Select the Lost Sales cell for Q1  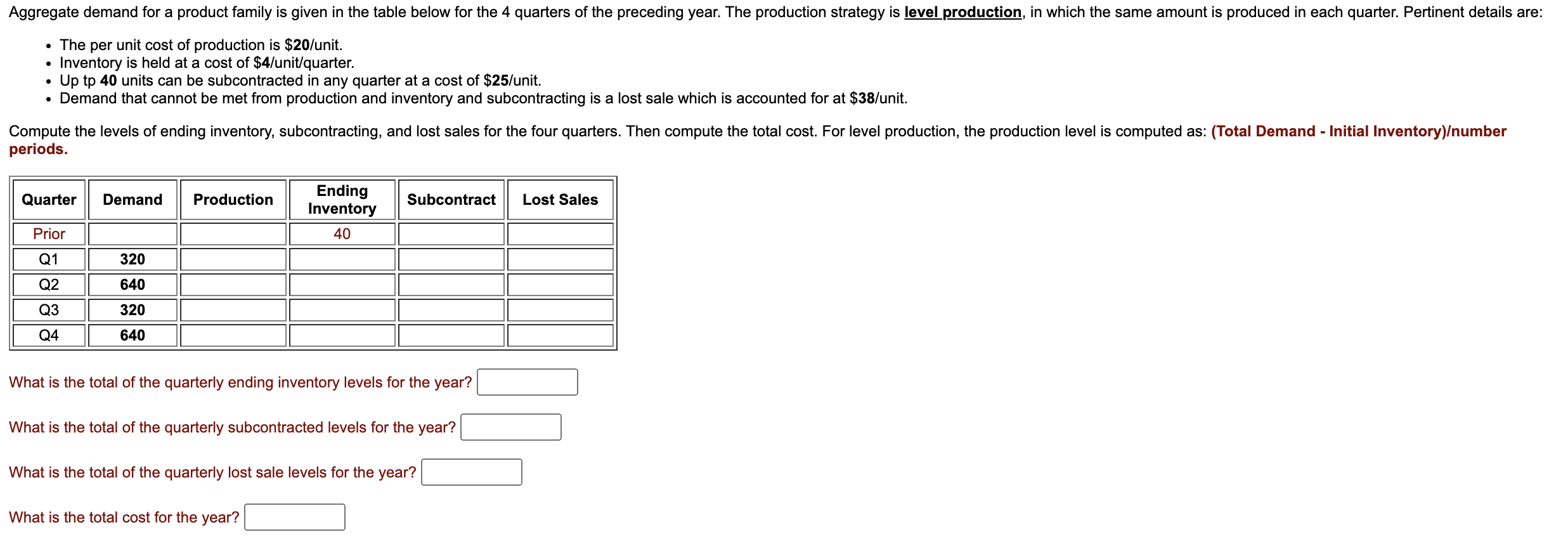560,259
